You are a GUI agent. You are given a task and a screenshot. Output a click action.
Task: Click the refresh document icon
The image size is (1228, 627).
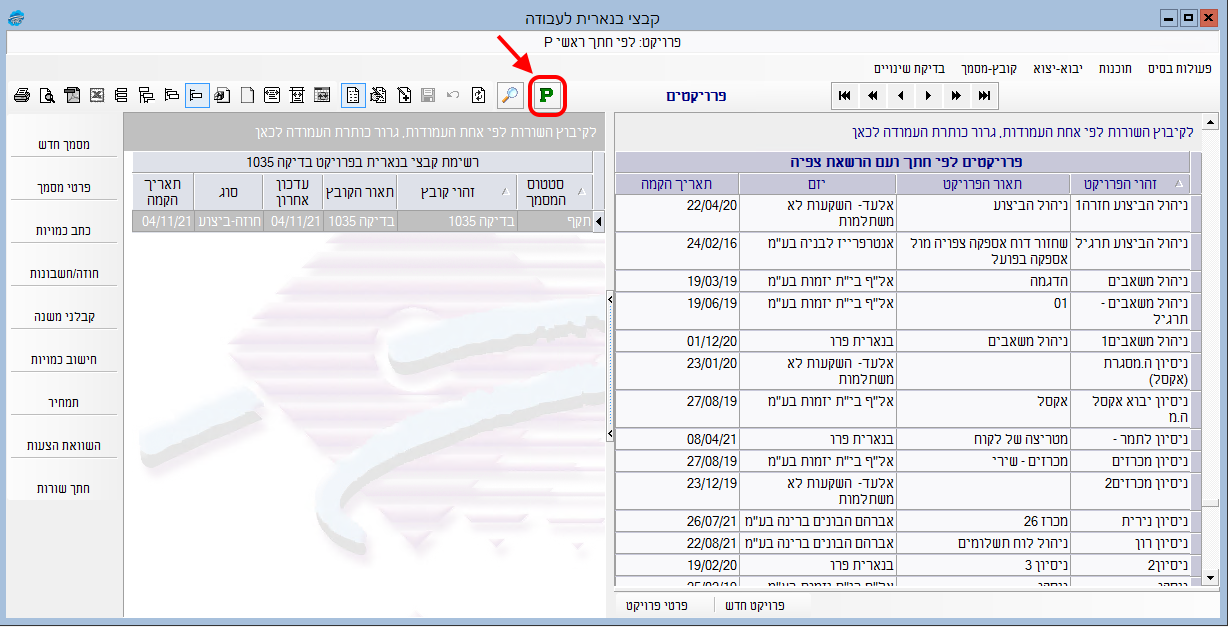tap(479, 95)
